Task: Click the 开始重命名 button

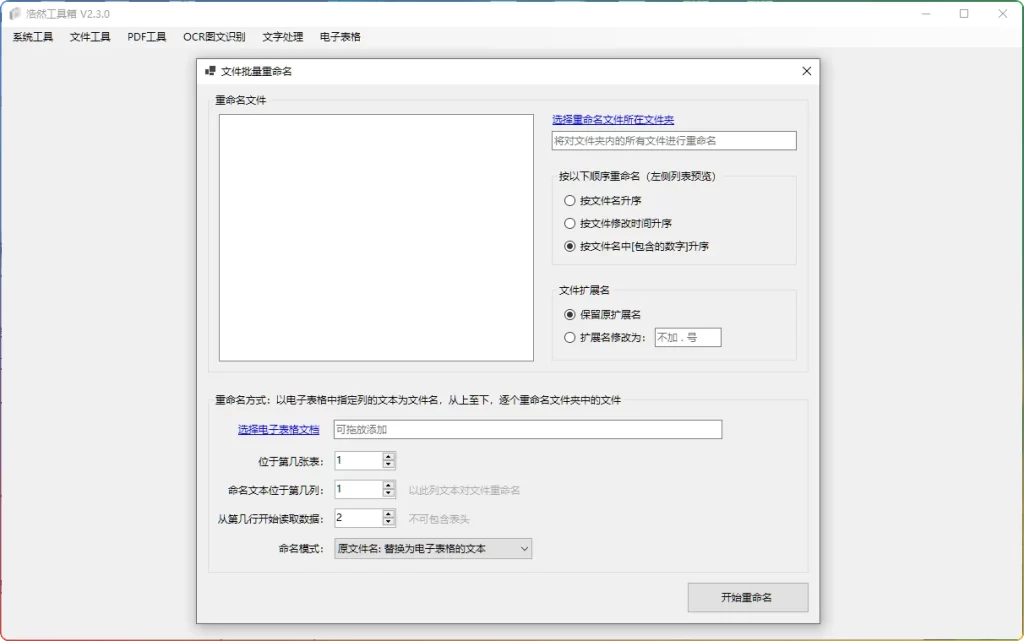Action: [747, 597]
